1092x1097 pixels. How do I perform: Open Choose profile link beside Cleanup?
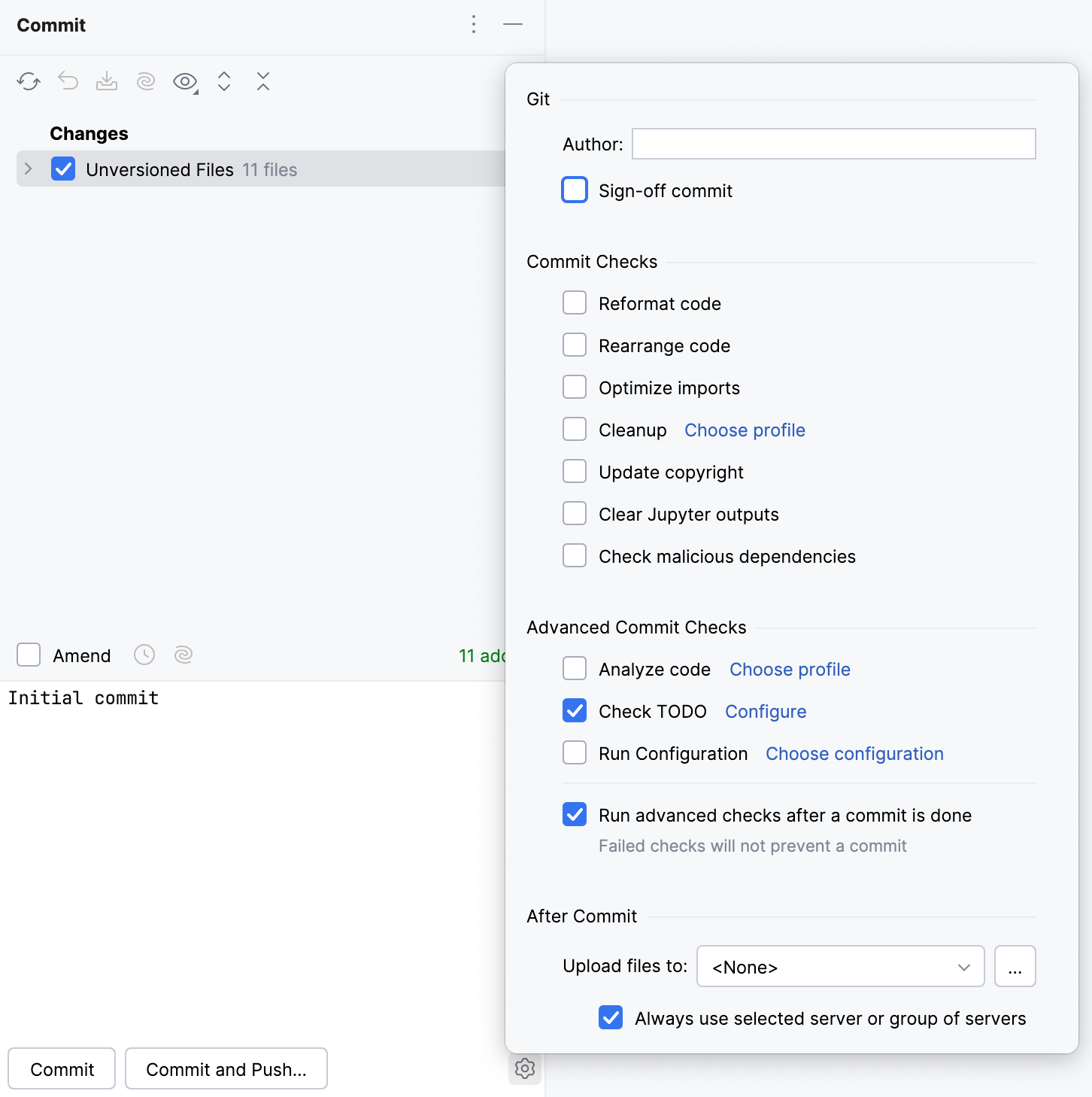point(744,430)
